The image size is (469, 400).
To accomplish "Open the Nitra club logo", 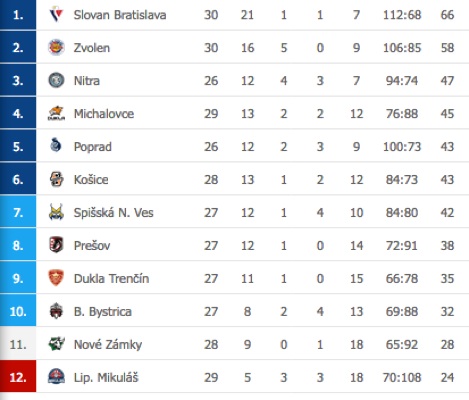I will (56, 80).
